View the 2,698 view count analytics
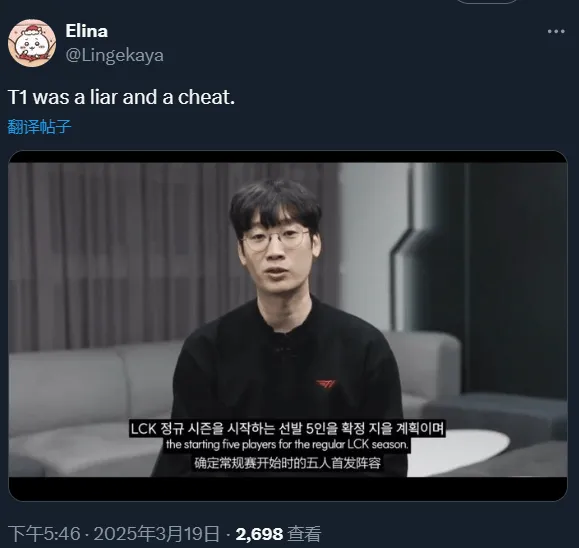 [259, 534]
